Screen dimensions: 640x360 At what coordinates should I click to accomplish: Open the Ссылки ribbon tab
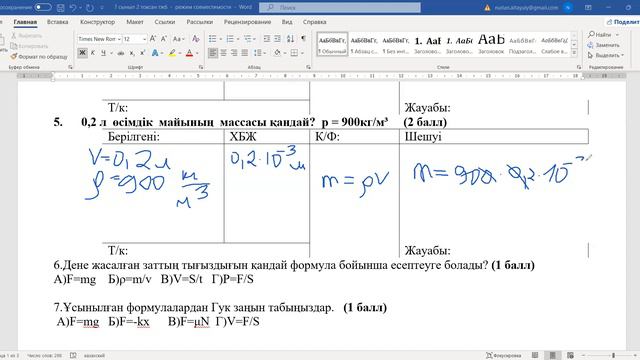[164, 22]
